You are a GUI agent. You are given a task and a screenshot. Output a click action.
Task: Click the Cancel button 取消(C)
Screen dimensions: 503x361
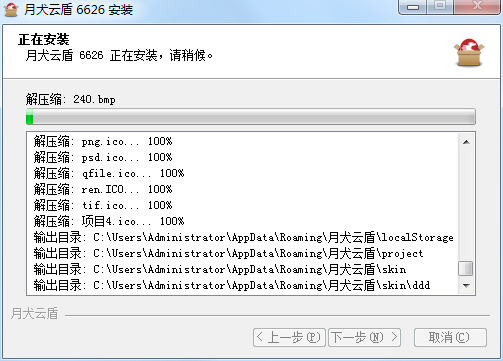coord(450,337)
